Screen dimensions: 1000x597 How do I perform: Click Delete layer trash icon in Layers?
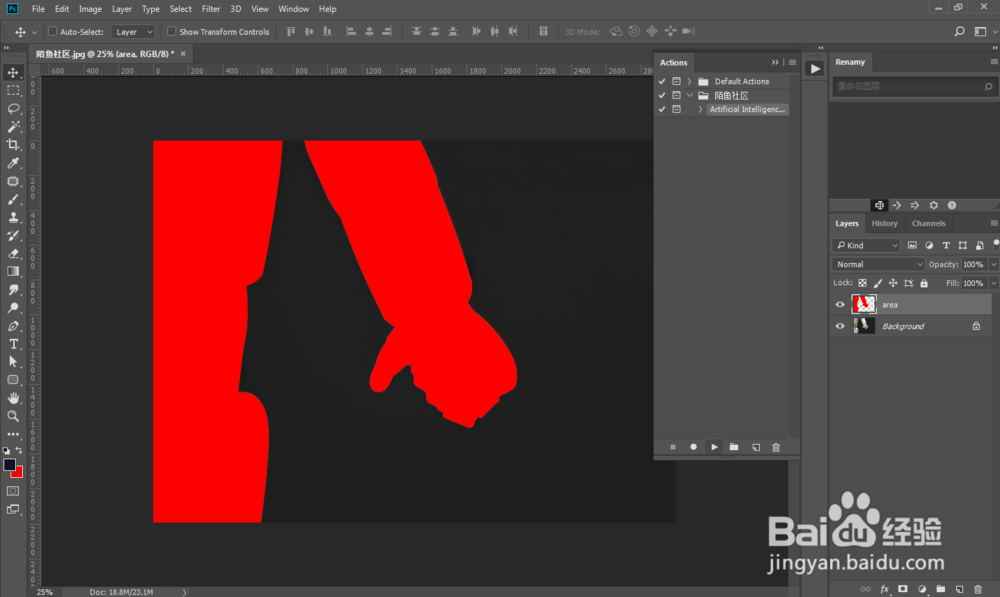tap(978, 589)
